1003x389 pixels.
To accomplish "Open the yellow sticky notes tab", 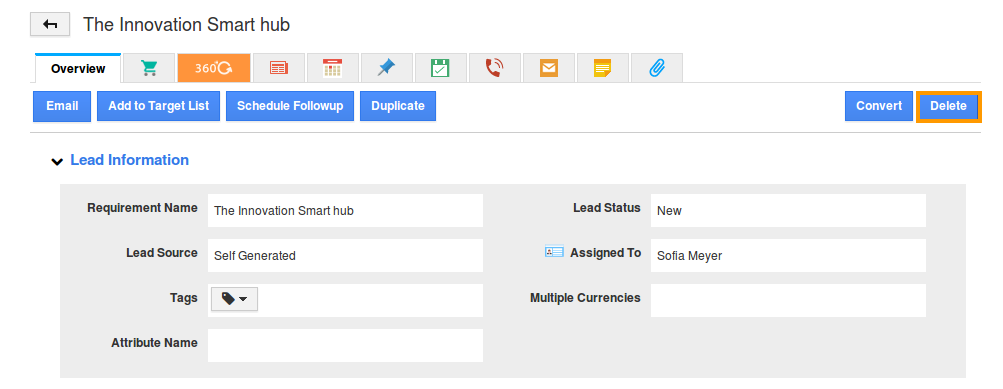I will tap(603, 68).
